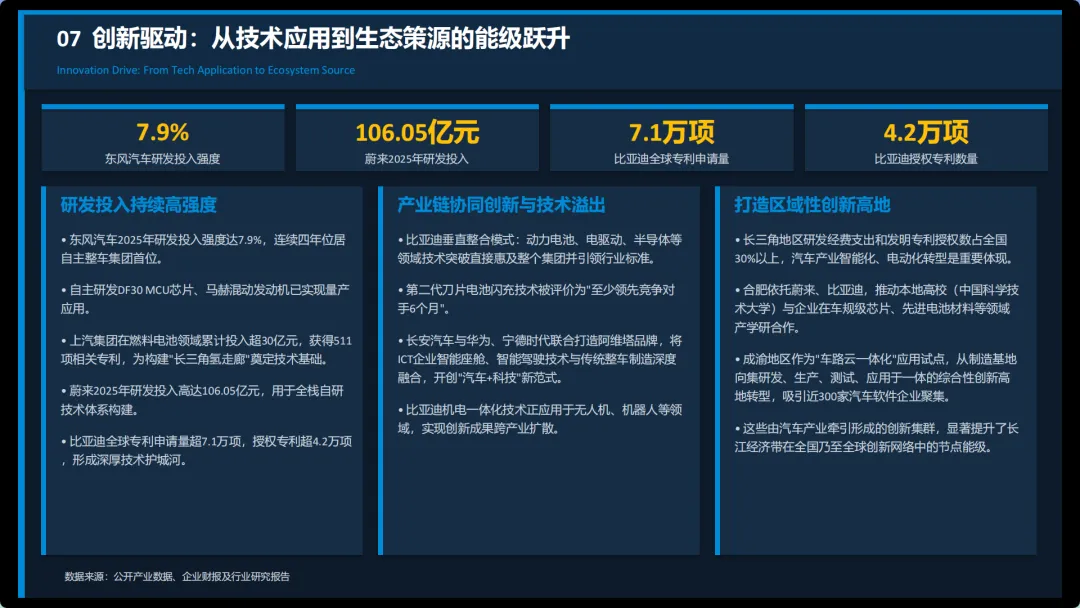Click the bullet about 比亚迪机电一体化技术
The image size is (1080, 608).
(540, 419)
